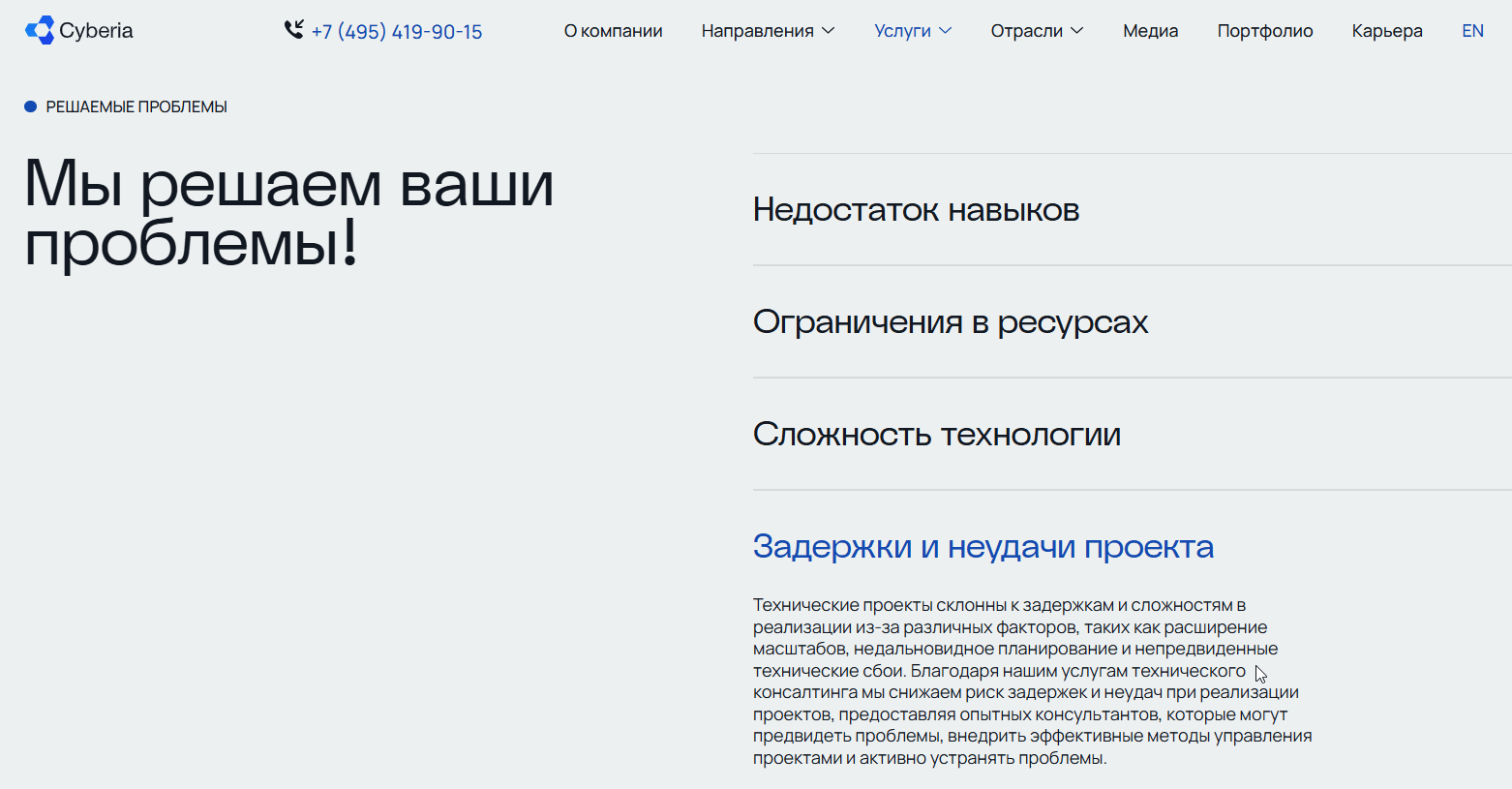This screenshot has height=789, width=1512.
Task: Click the phone handset icon
Action: click(x=293, y=30)
